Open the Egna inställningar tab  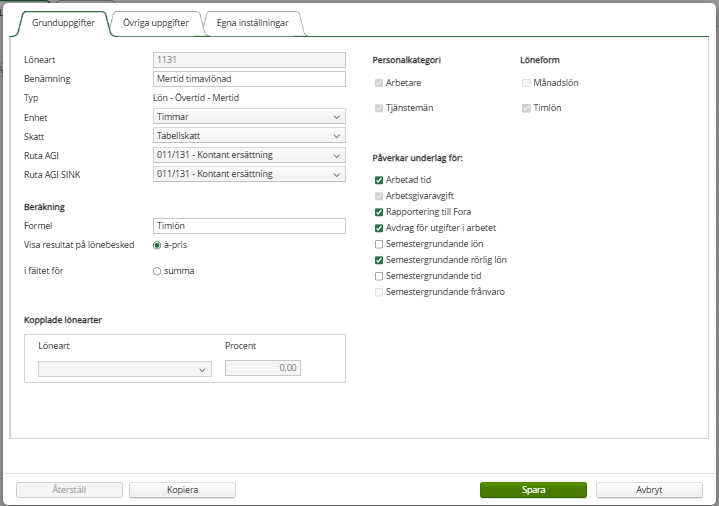253,23
